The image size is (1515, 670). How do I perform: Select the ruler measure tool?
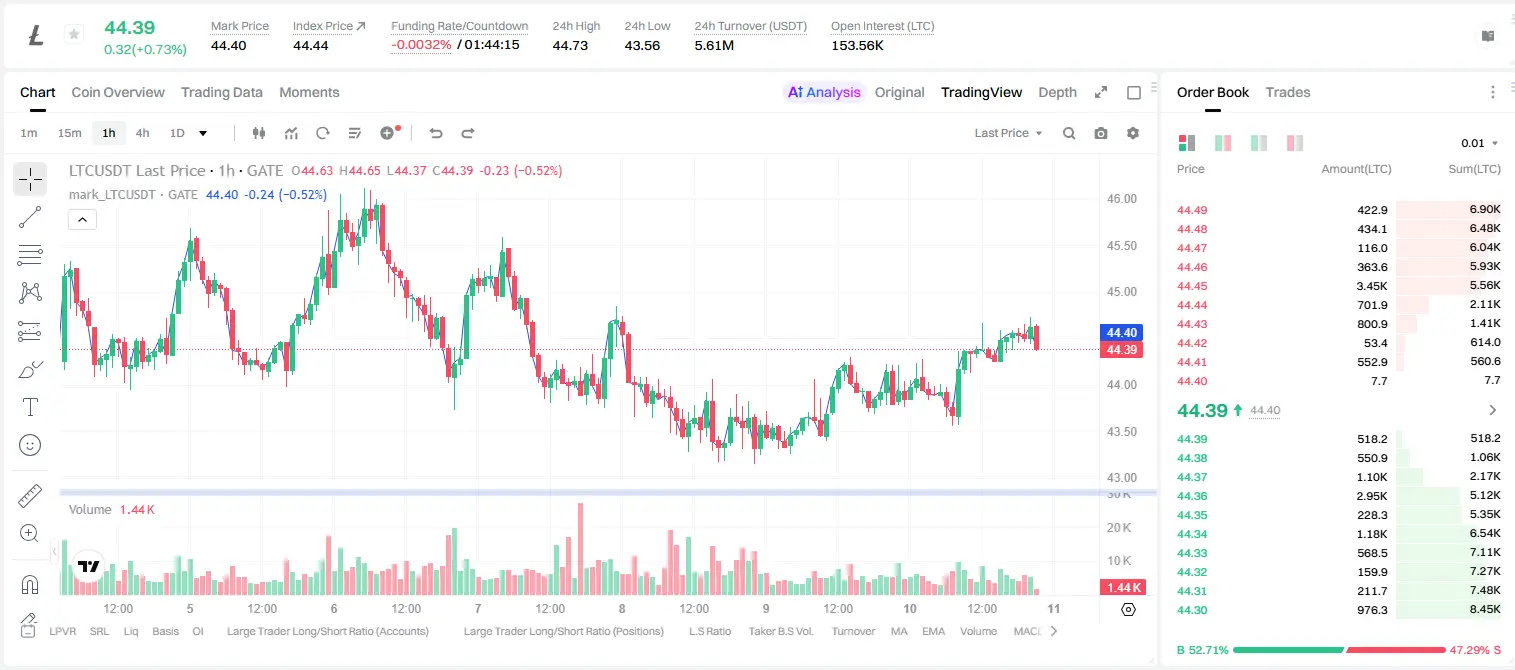click(x=30, y=496)
